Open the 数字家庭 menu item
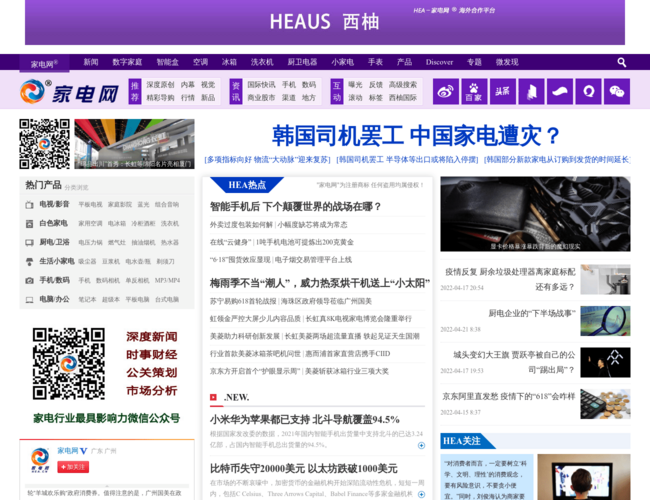Image resolution: width=650 pixels, height=500 pixels. tap(127, 62)
